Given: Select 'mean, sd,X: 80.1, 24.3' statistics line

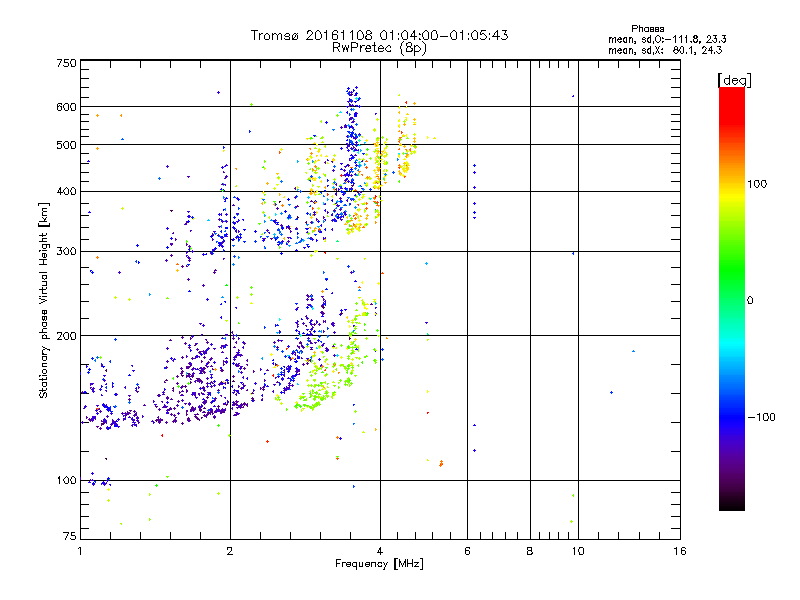Looking at the screenshot, I should [x=665, y=50].
